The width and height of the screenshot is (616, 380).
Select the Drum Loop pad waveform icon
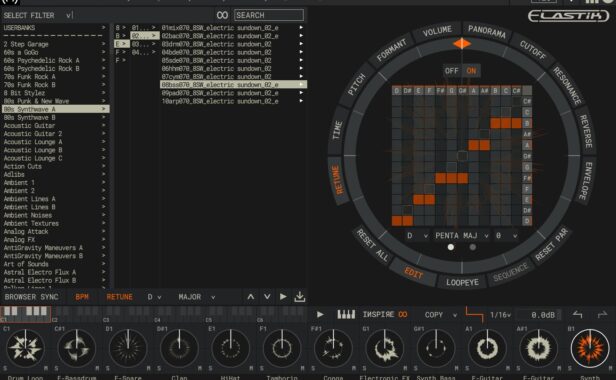tap(26, 349)
